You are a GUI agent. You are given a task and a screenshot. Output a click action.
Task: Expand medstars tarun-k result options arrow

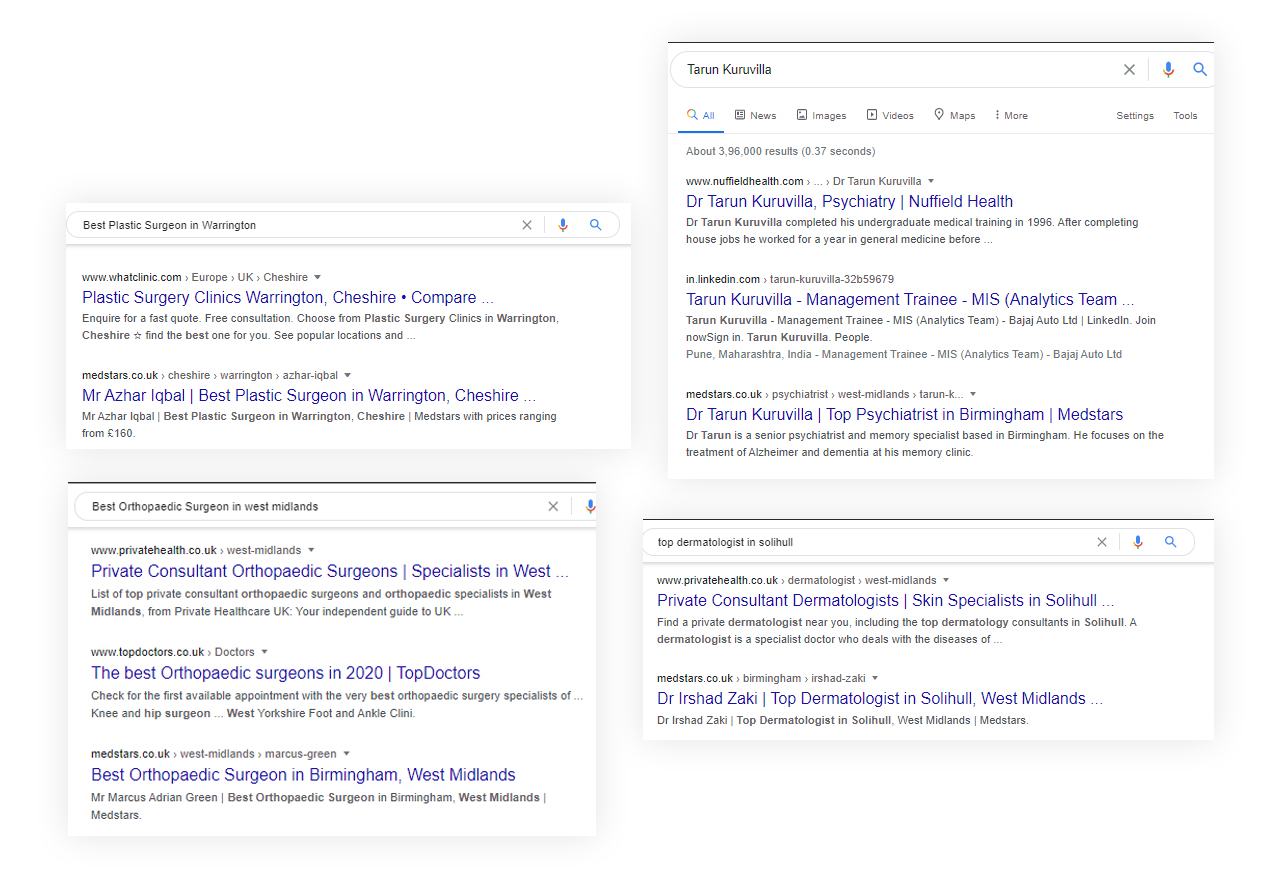tap(973, 394)
